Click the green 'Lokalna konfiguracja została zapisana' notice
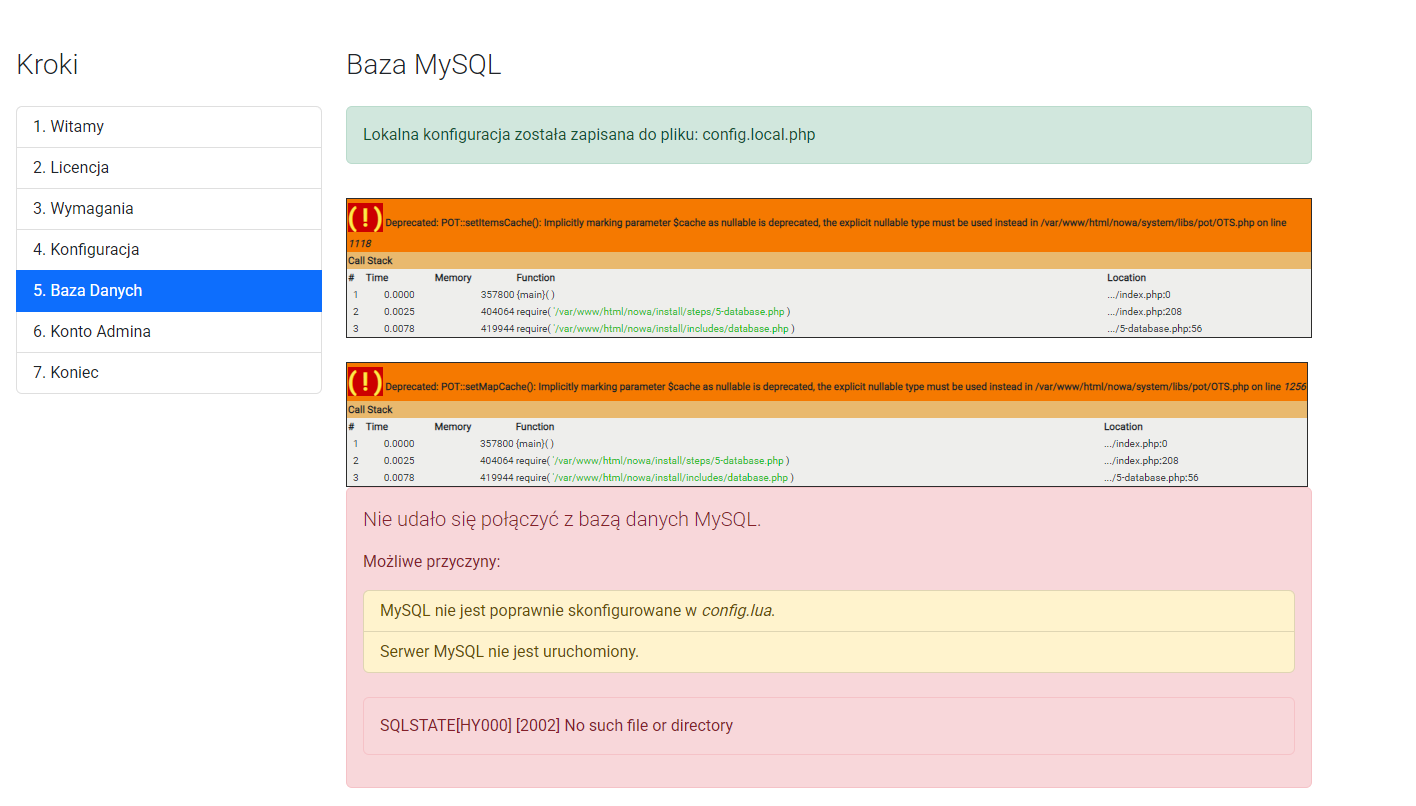This screenshot has height=806, width=1416. (x=828, y=135)
